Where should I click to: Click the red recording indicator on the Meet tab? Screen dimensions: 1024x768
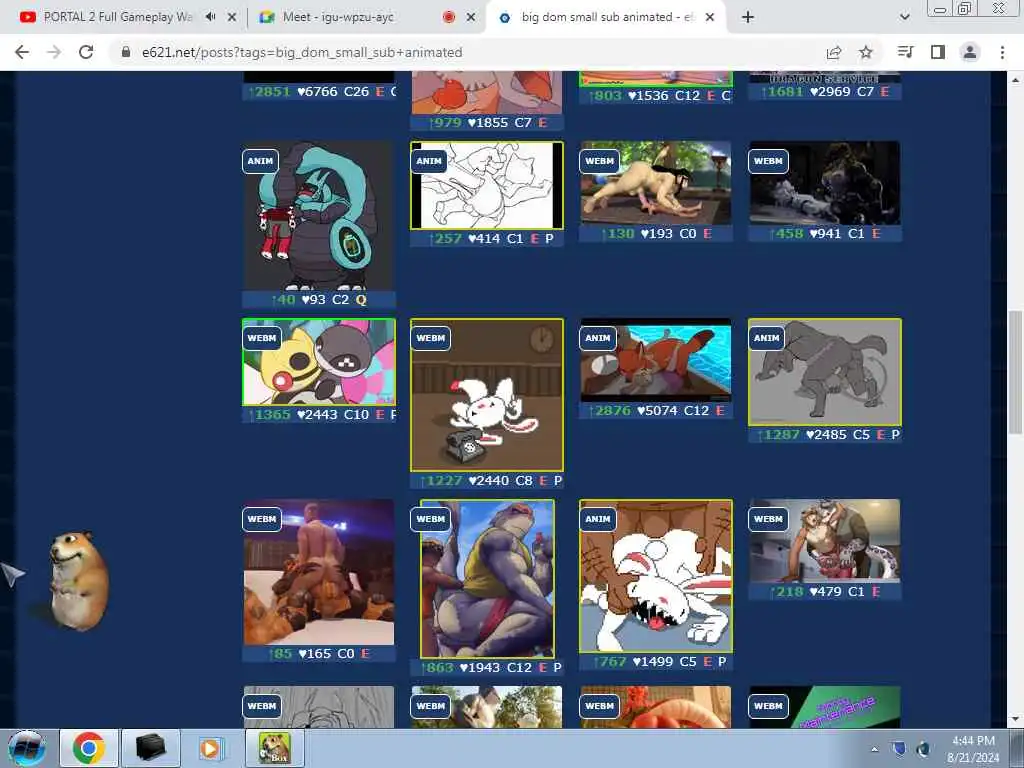[x=449, y=17]
